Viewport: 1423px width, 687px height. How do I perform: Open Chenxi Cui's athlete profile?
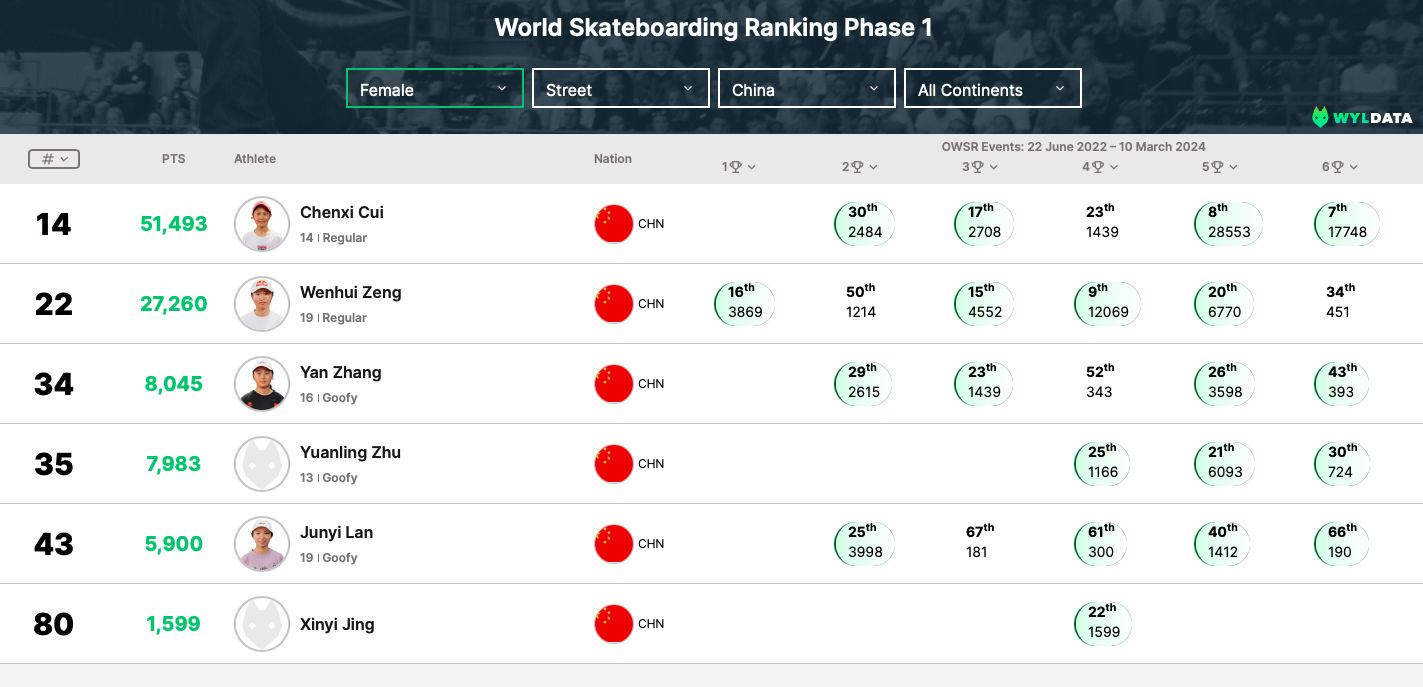[x=342, y=212]
